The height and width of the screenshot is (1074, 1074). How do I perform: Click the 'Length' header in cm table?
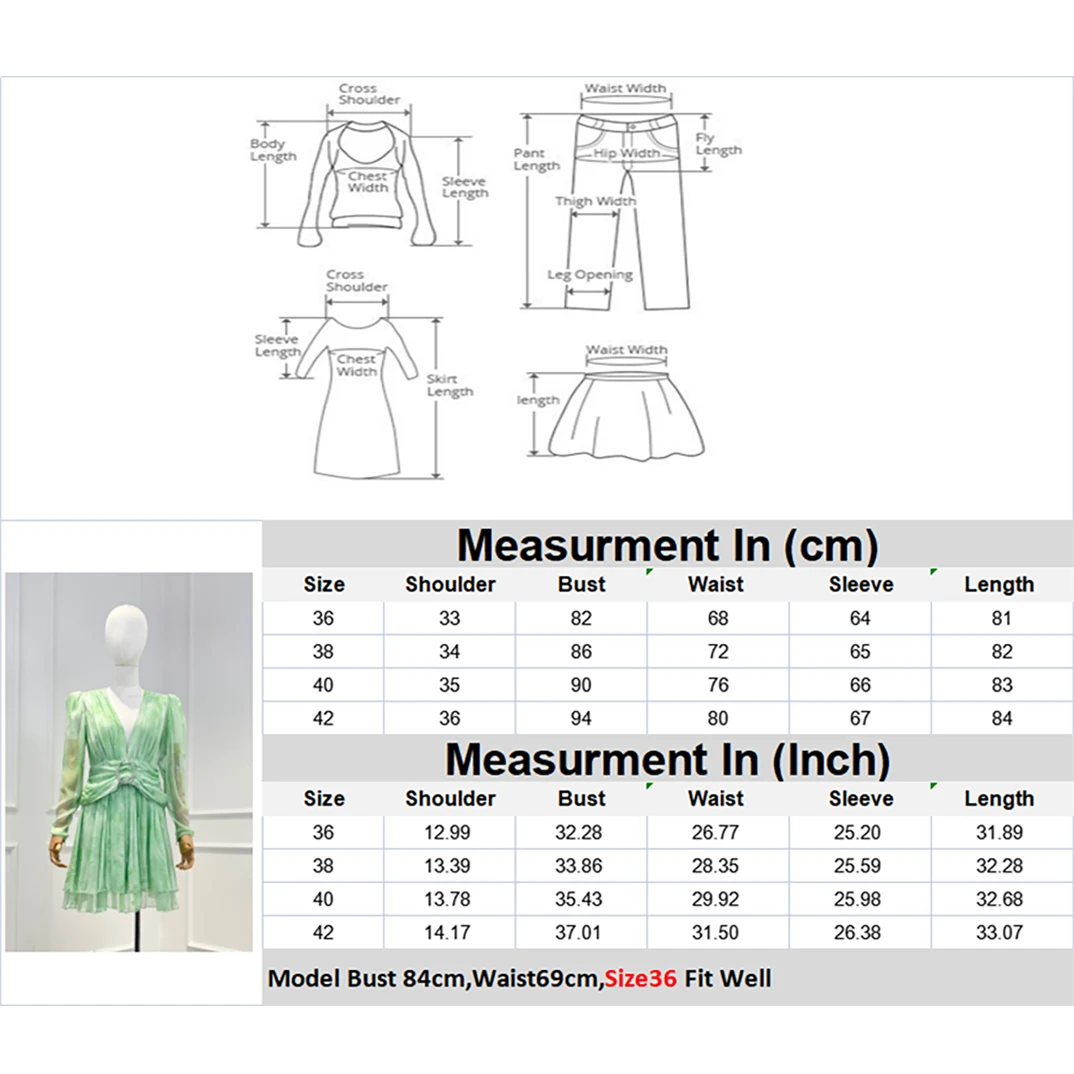tap(999, 585)
